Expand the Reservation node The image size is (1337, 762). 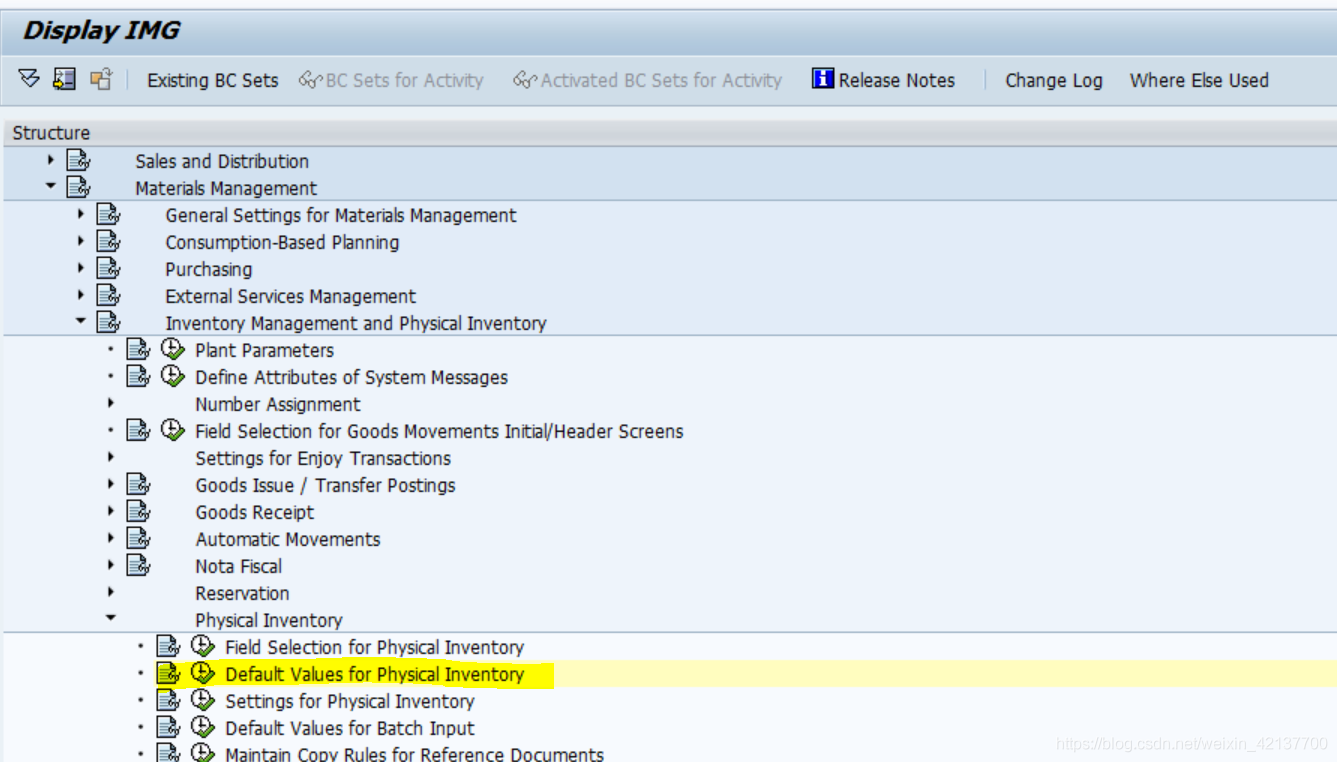coord(110,592)
